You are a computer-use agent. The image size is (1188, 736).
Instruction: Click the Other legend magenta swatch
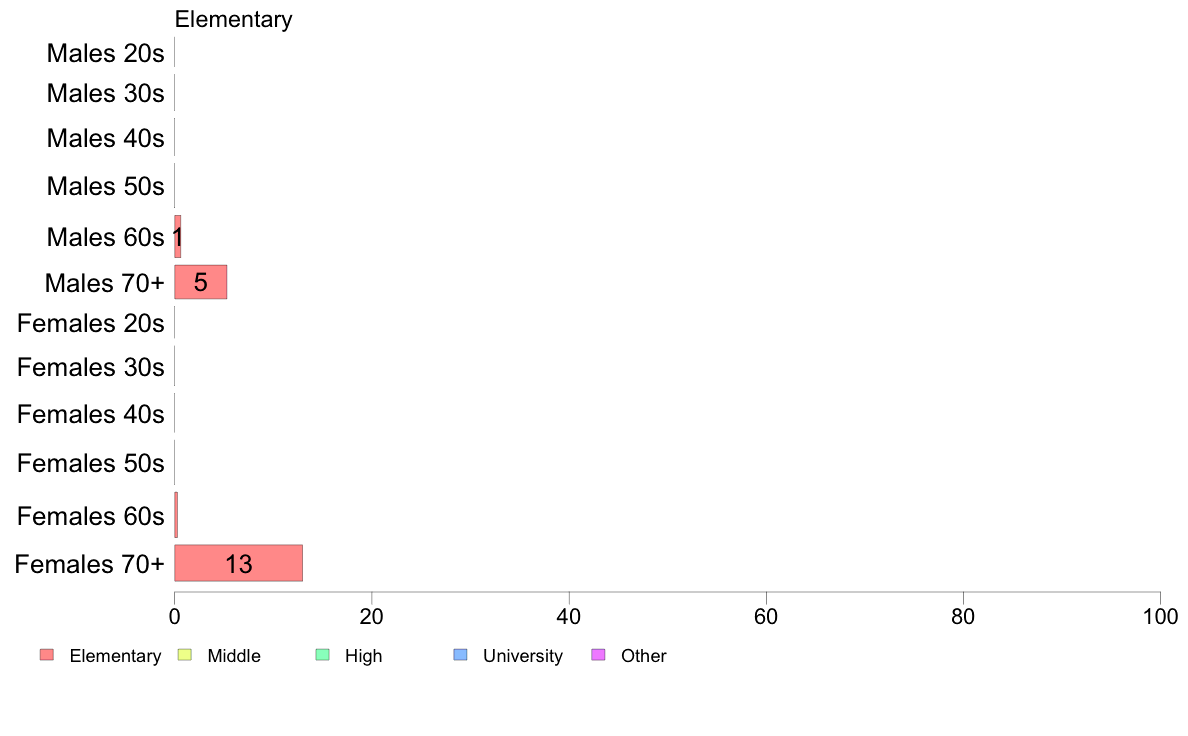coord(598,655)
